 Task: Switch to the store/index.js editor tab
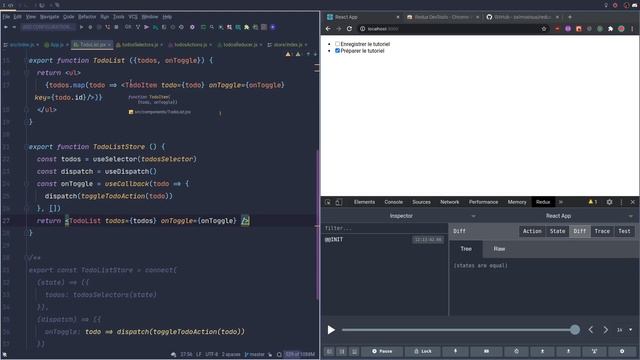click(x=287, y=44)
